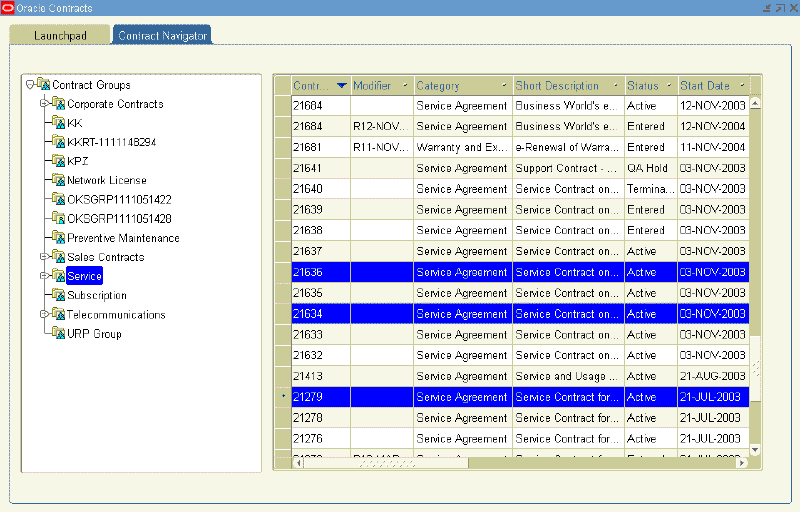Image resolution: width=800 pixels, height=512 pixels.
Task: Click the KPZ group folder icon
Action: tap(58, 161)
